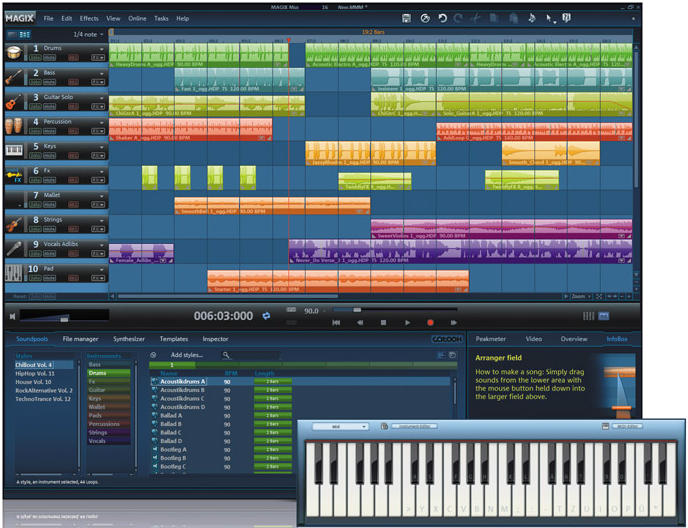Open the Guitar Solo track dropdown arrow
Image resolution: width=688 pixels, height=528 pixels.
click(x=102, y=98)
